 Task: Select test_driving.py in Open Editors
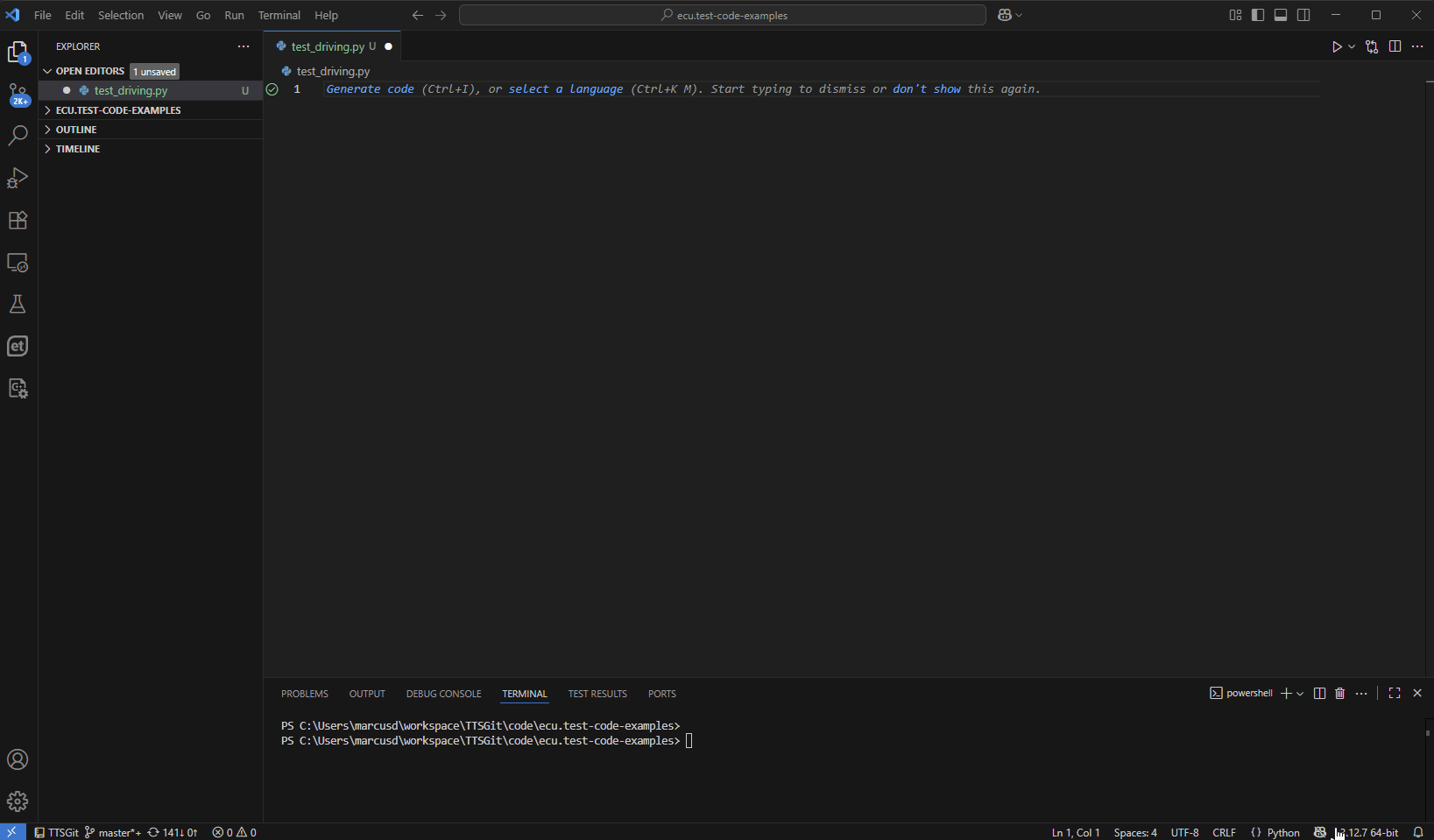coord(131,90)
